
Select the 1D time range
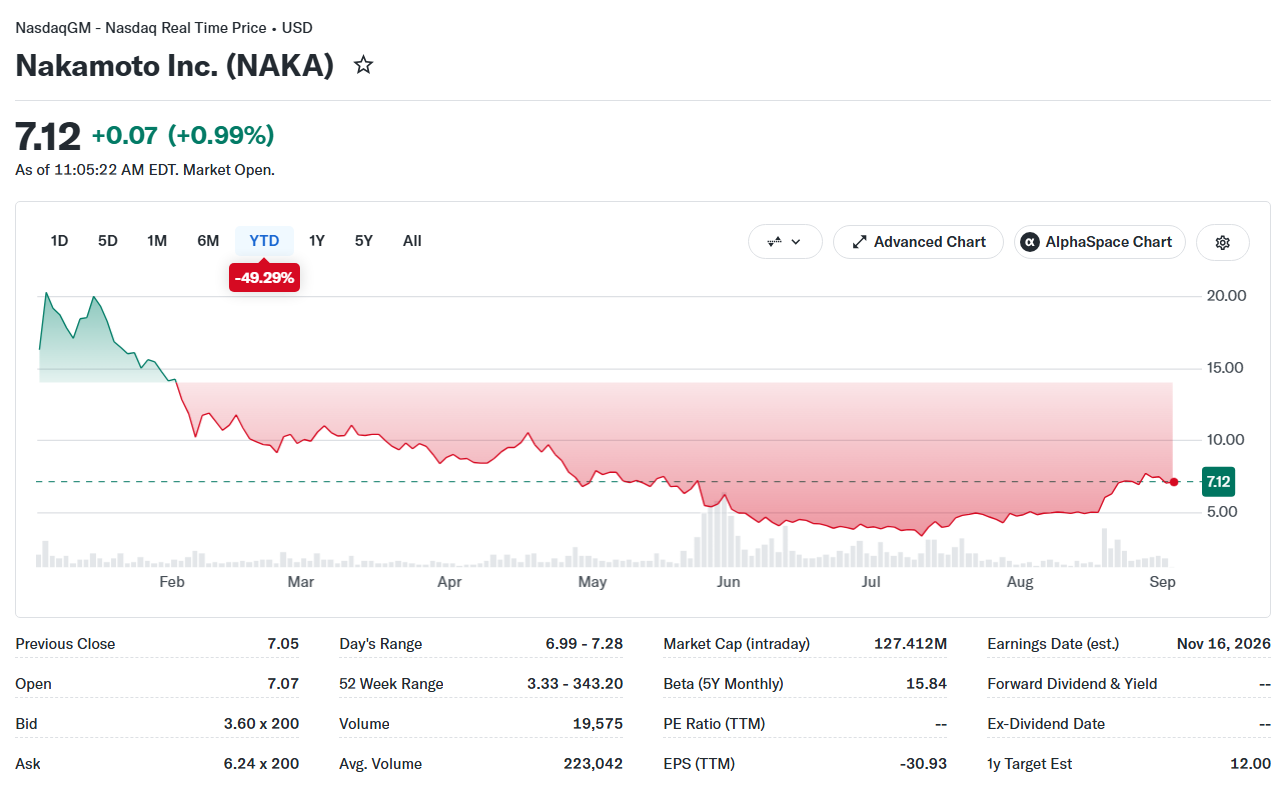(60, 241)
